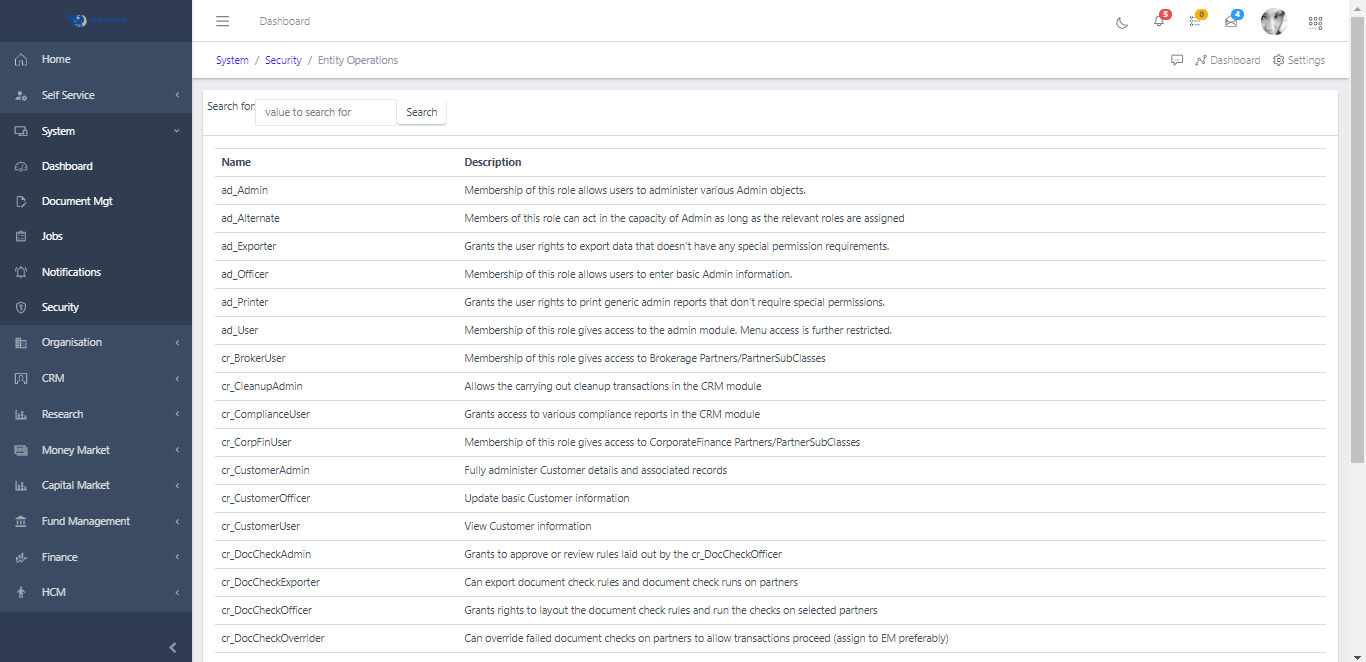Viewport: 1366px width, 662px height.
Task: Collapse the System sidebar section
Action: [58, 131]
